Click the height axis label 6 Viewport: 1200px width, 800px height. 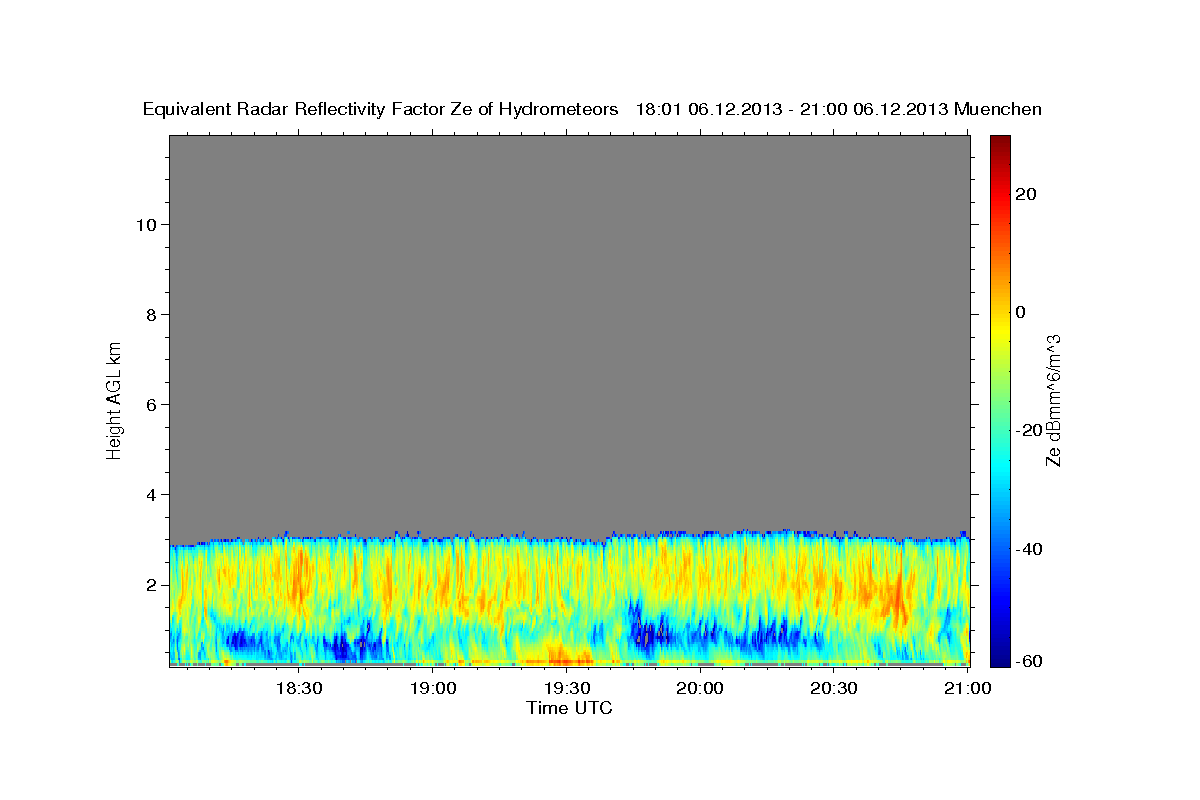[x=152, y=404]
